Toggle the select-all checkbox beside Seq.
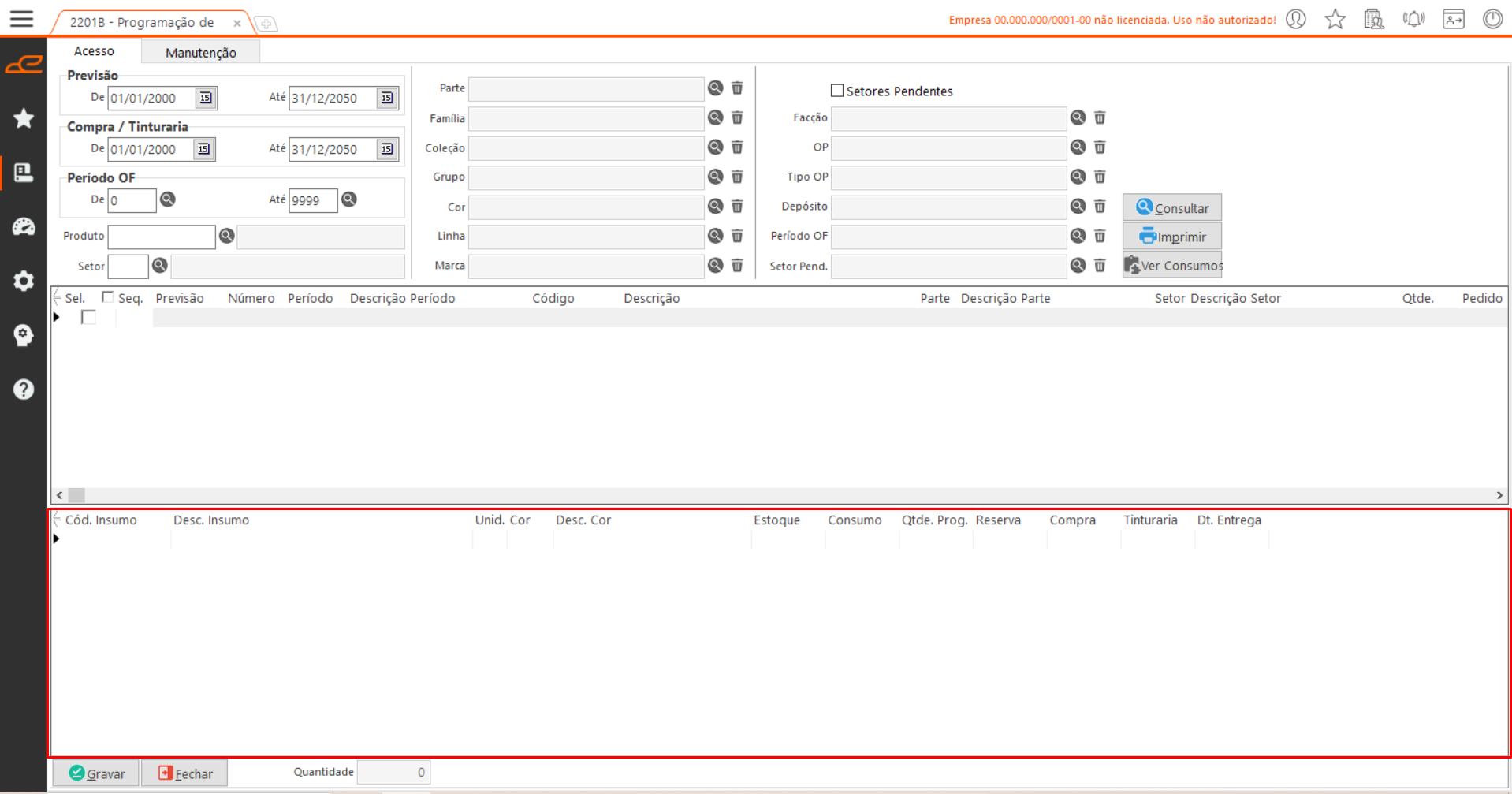The image size is (1512, 794). (x=108, y=297)
